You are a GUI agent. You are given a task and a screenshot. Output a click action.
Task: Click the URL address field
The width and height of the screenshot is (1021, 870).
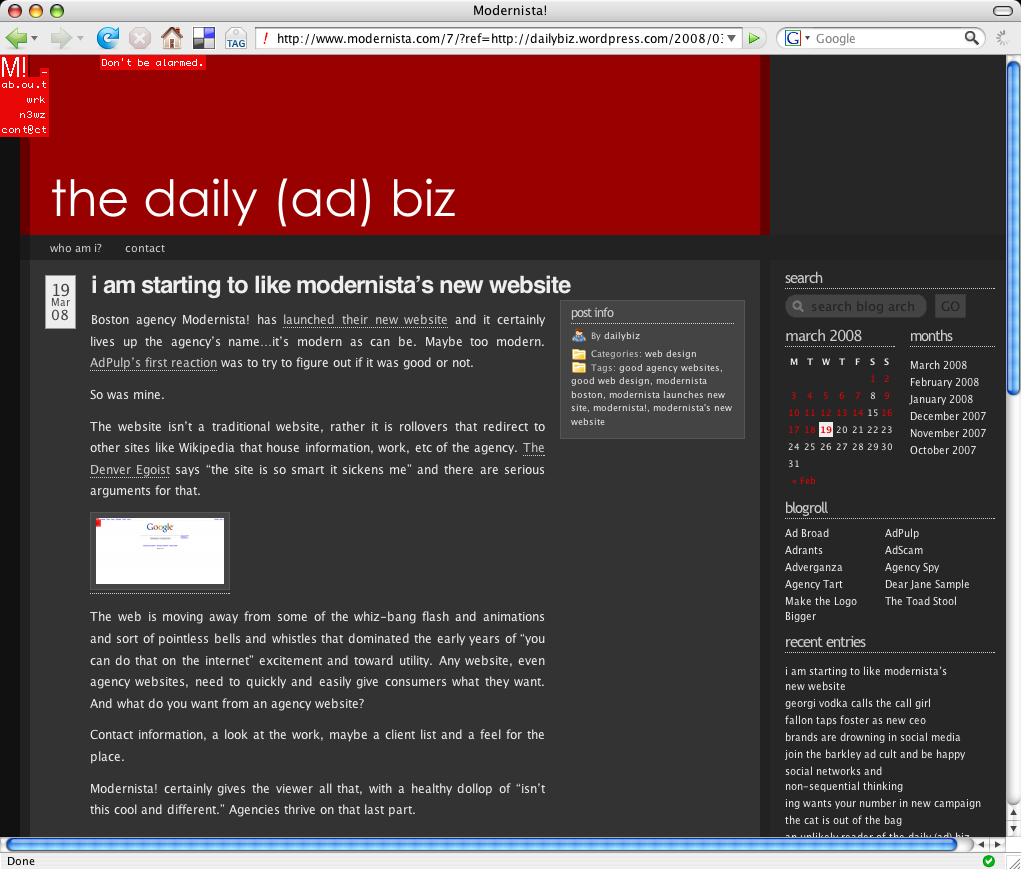(499, 38)
